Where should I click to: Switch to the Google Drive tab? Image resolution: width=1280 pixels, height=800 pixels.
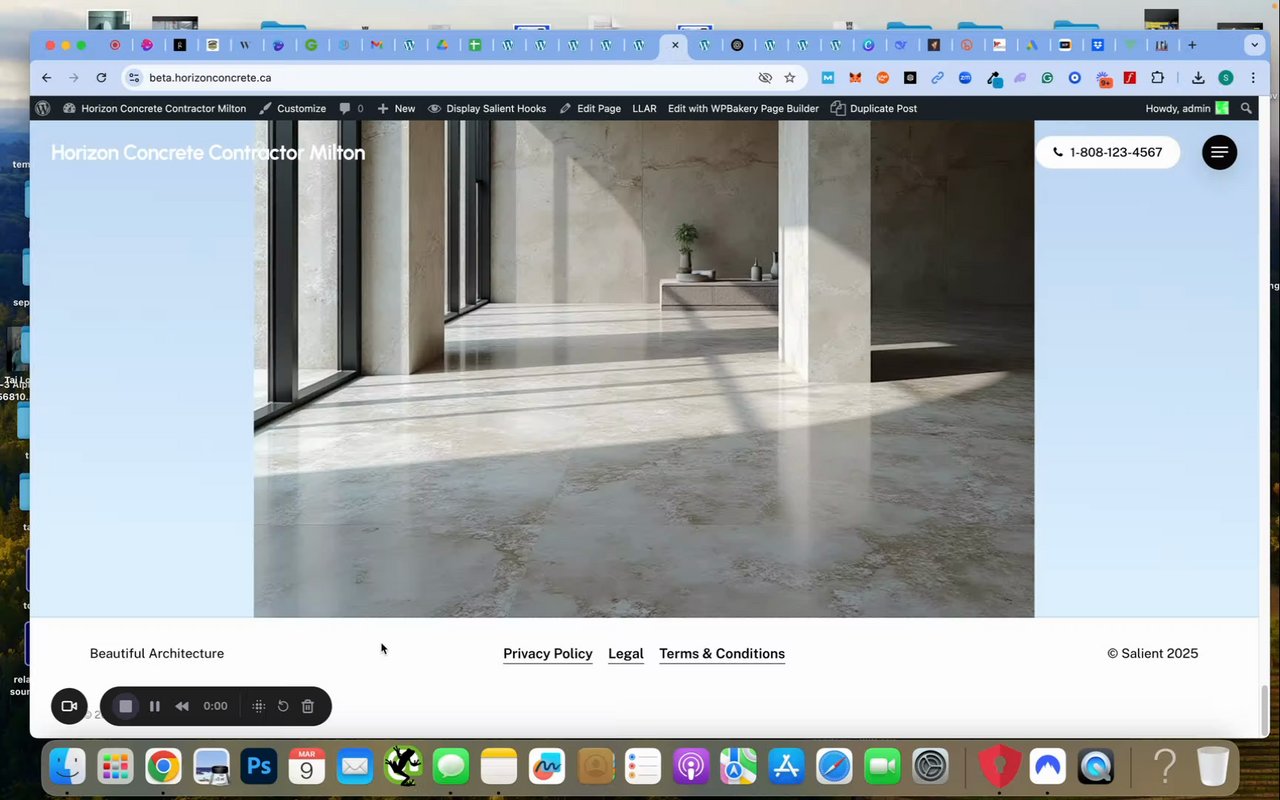(x=442, y=45)
